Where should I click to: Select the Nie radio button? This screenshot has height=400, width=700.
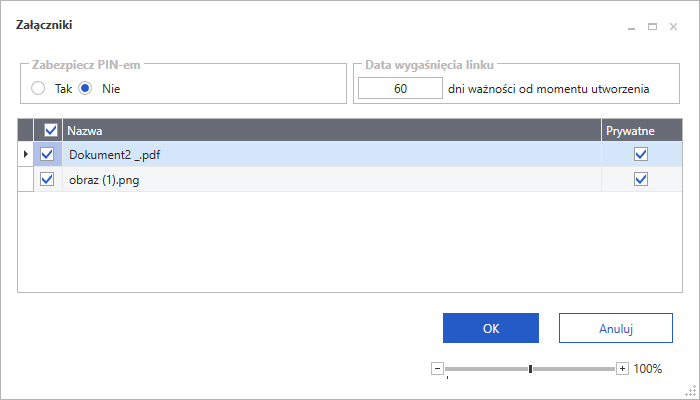(x=86, y=88)
